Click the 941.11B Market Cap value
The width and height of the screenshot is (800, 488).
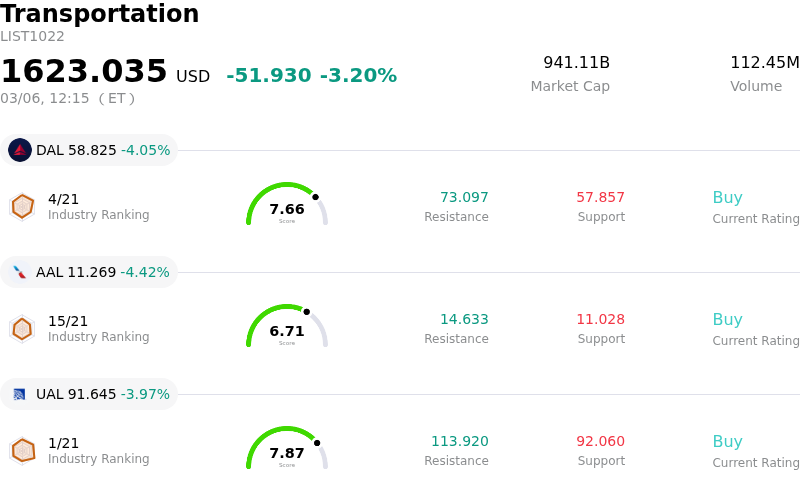pos(576,63)
